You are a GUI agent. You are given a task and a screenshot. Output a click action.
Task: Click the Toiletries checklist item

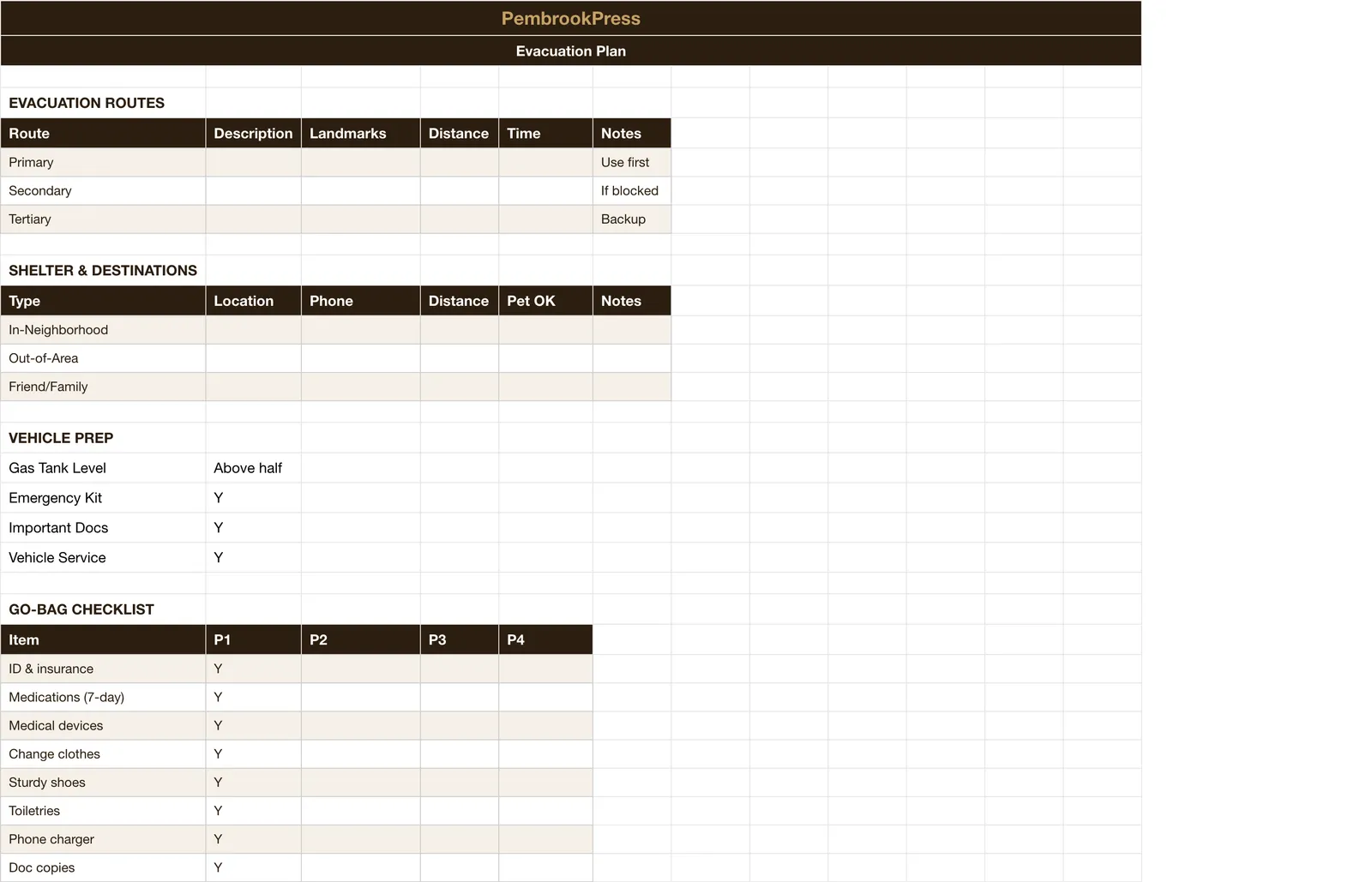[x=103, y=811]
